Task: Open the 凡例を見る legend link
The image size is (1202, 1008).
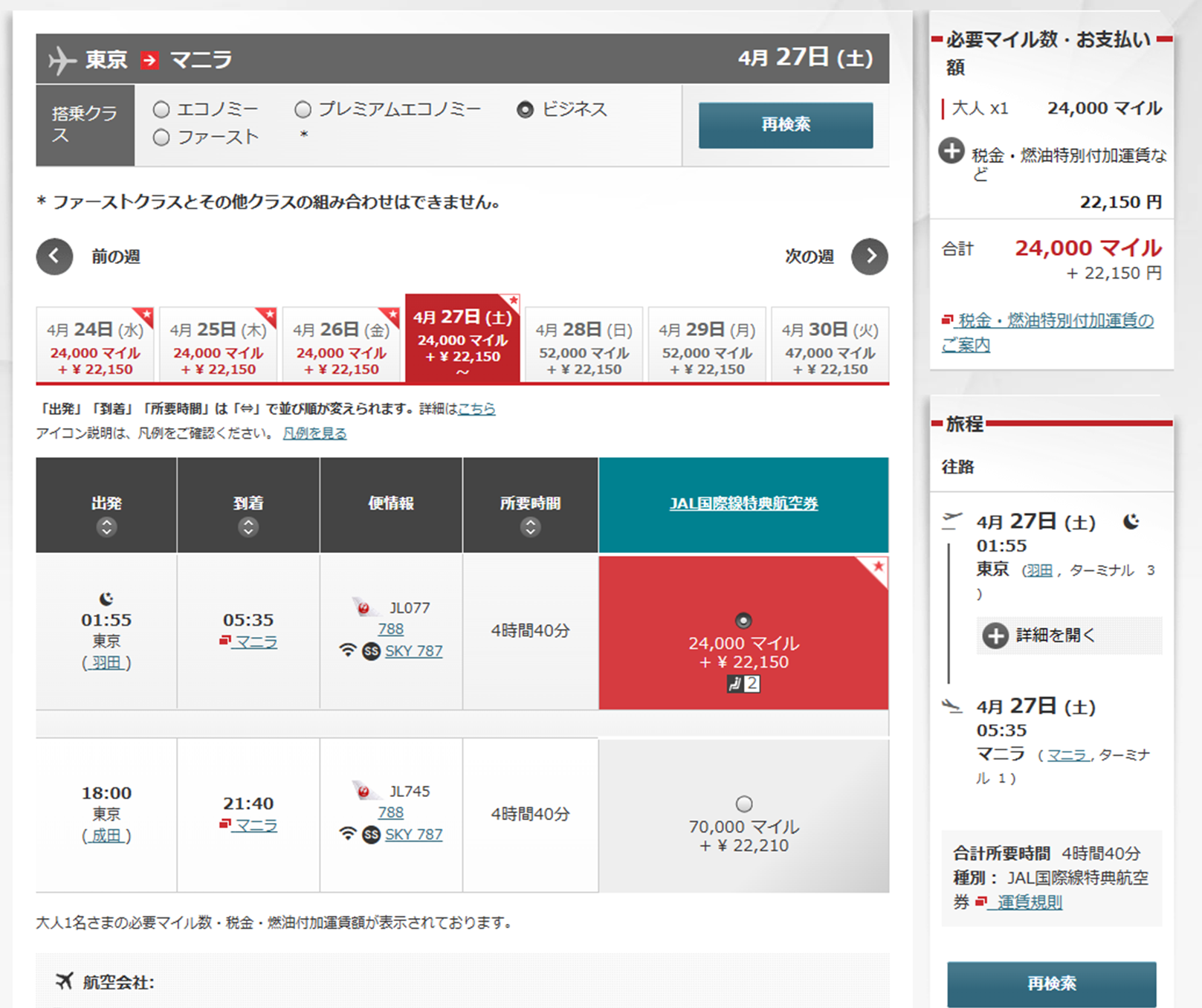Action: click(314, 433)
